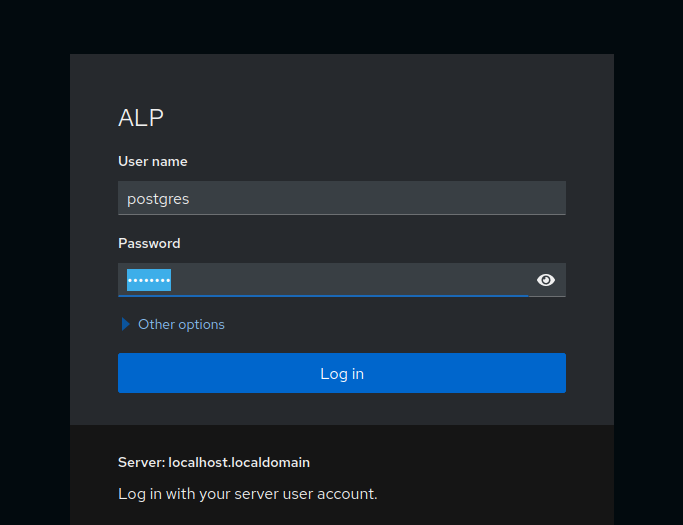Click the 'Log in with your server user account' message
683x525 pixels.
pyautogui.click(x=247, y=494)
